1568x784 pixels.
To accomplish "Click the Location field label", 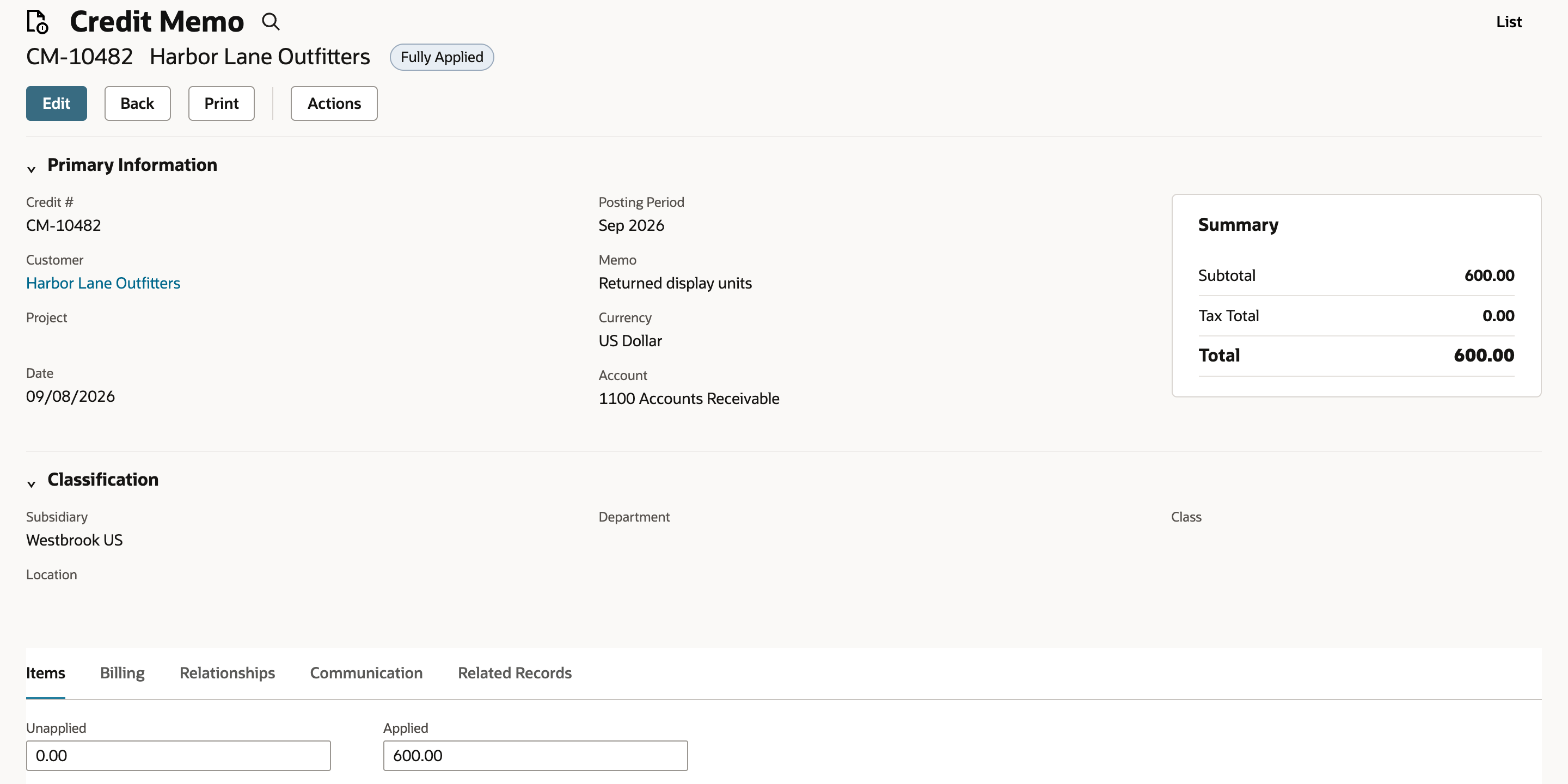I will click(x=52, y=574).
